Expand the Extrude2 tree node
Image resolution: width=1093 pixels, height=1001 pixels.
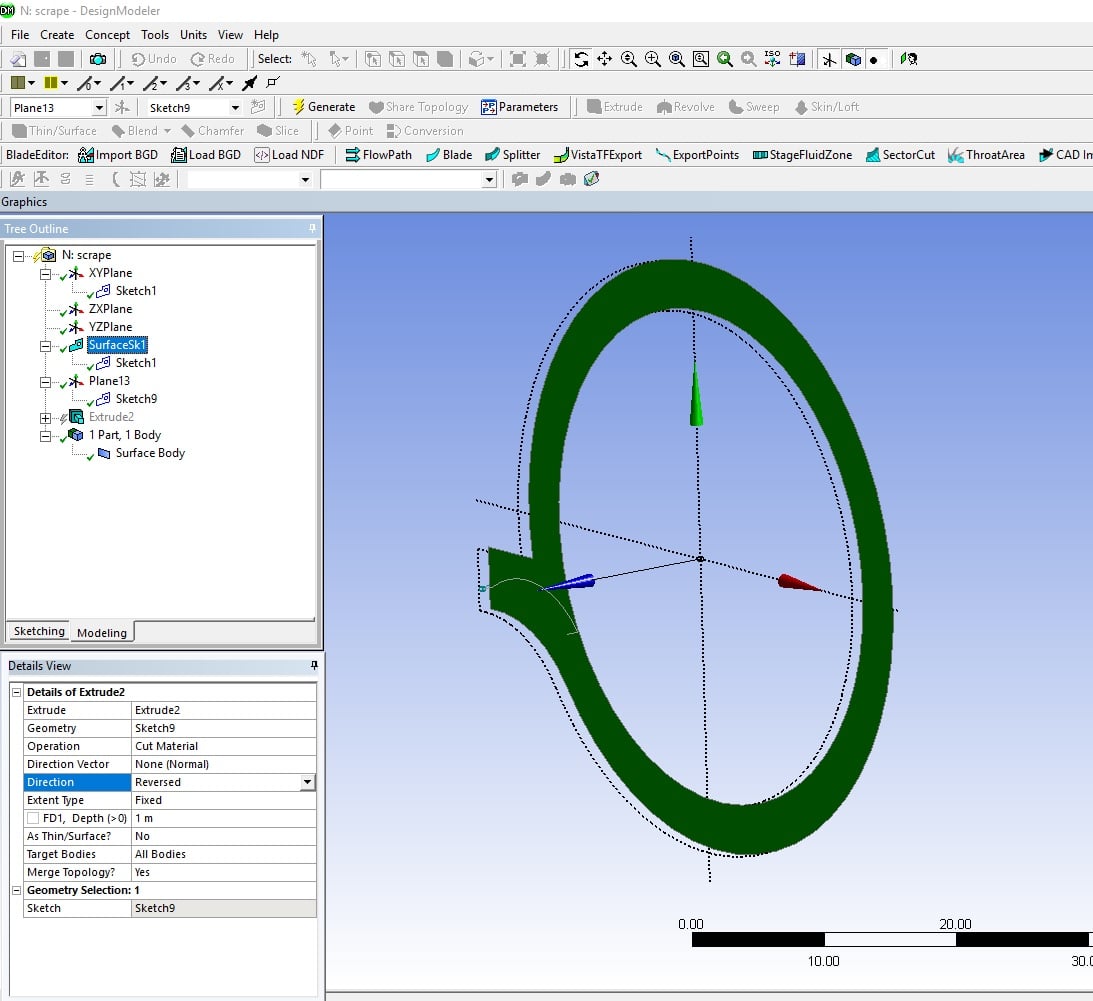[45, 417]
